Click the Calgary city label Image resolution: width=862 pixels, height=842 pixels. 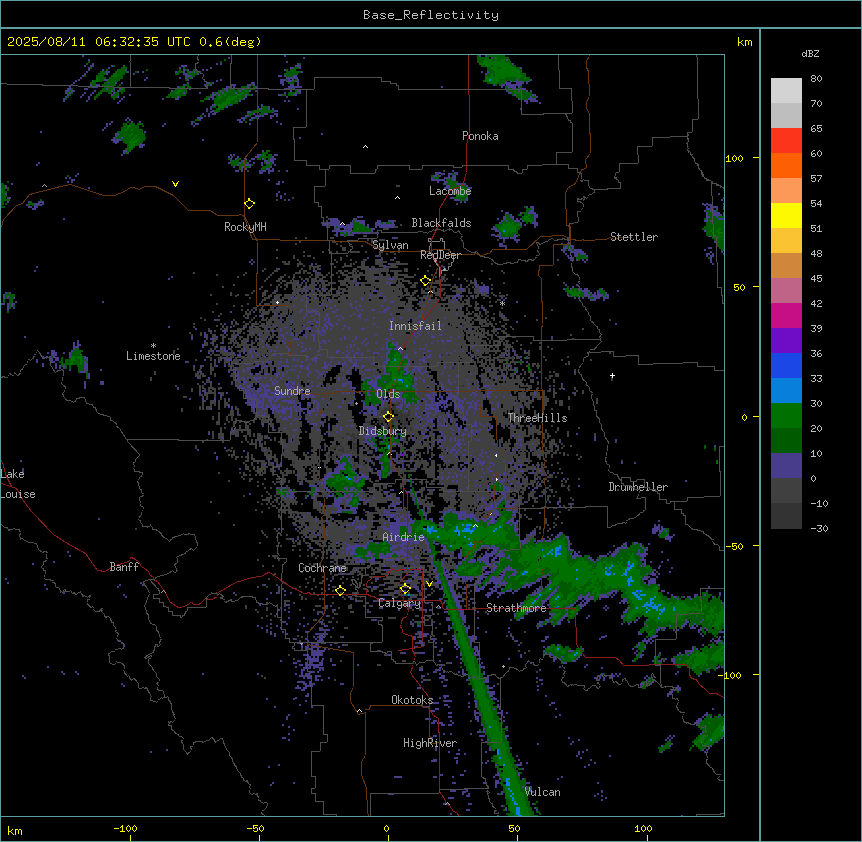(x=400, y=603)
